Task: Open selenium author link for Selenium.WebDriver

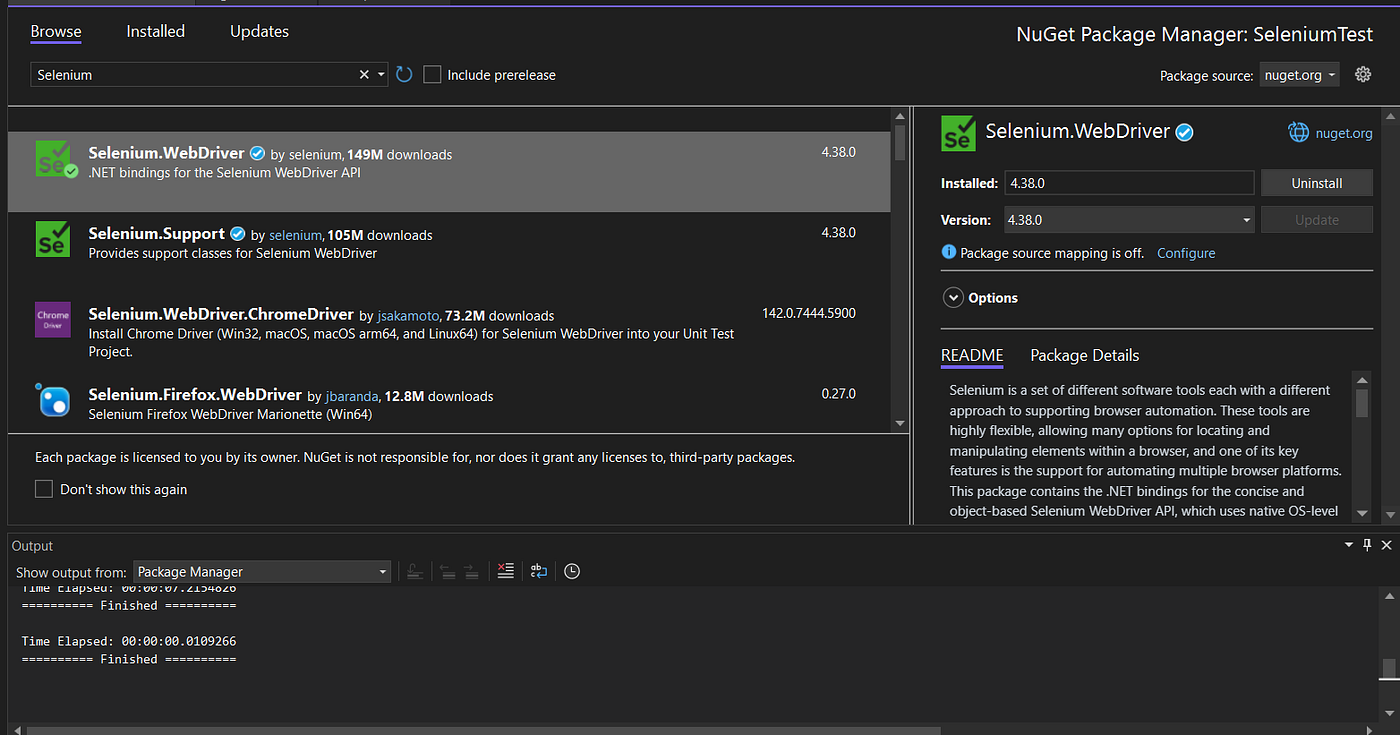Action: 316,155
